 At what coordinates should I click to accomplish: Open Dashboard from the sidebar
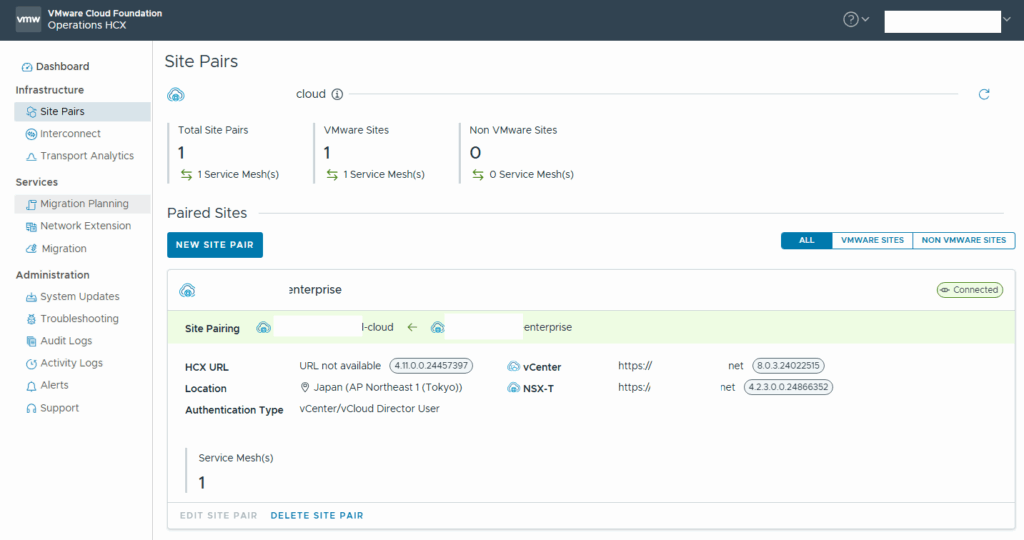[63, 67]
